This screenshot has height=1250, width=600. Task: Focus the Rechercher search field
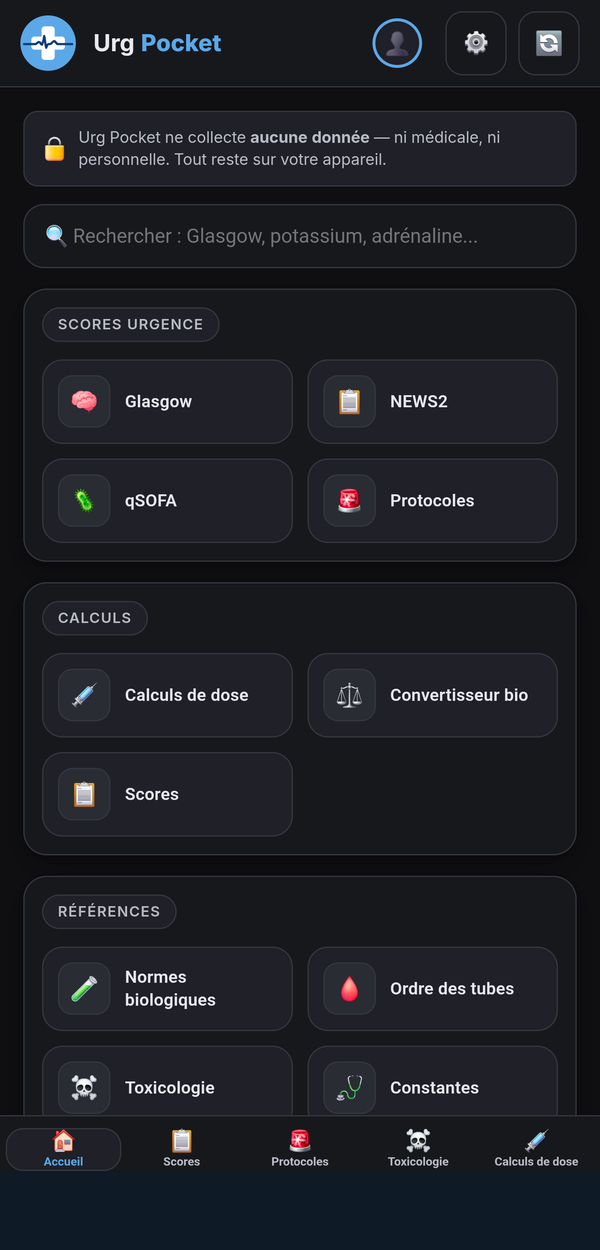click(300, 236)
